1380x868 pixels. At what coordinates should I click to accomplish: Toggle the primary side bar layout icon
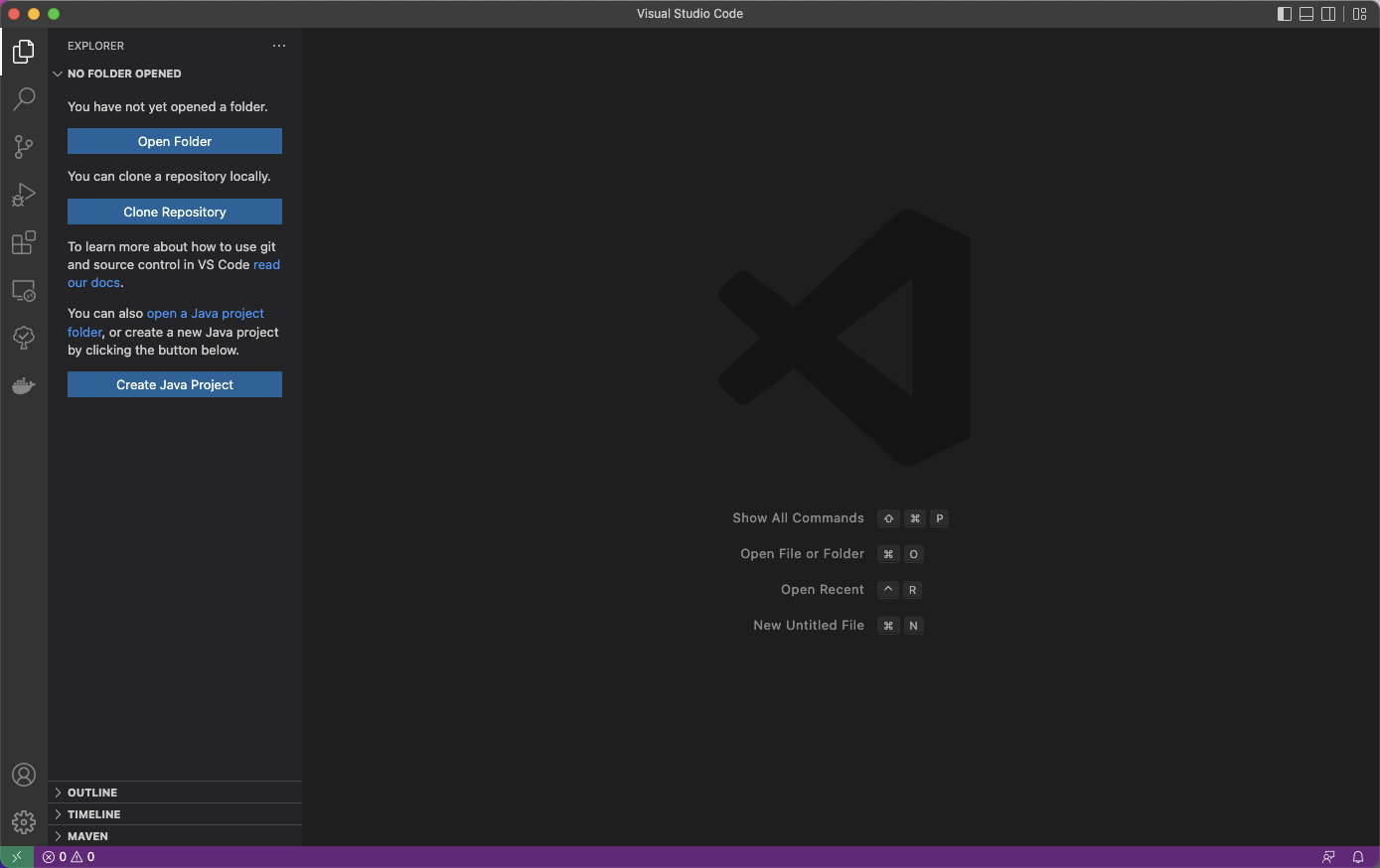click(x=1285, y=14)
